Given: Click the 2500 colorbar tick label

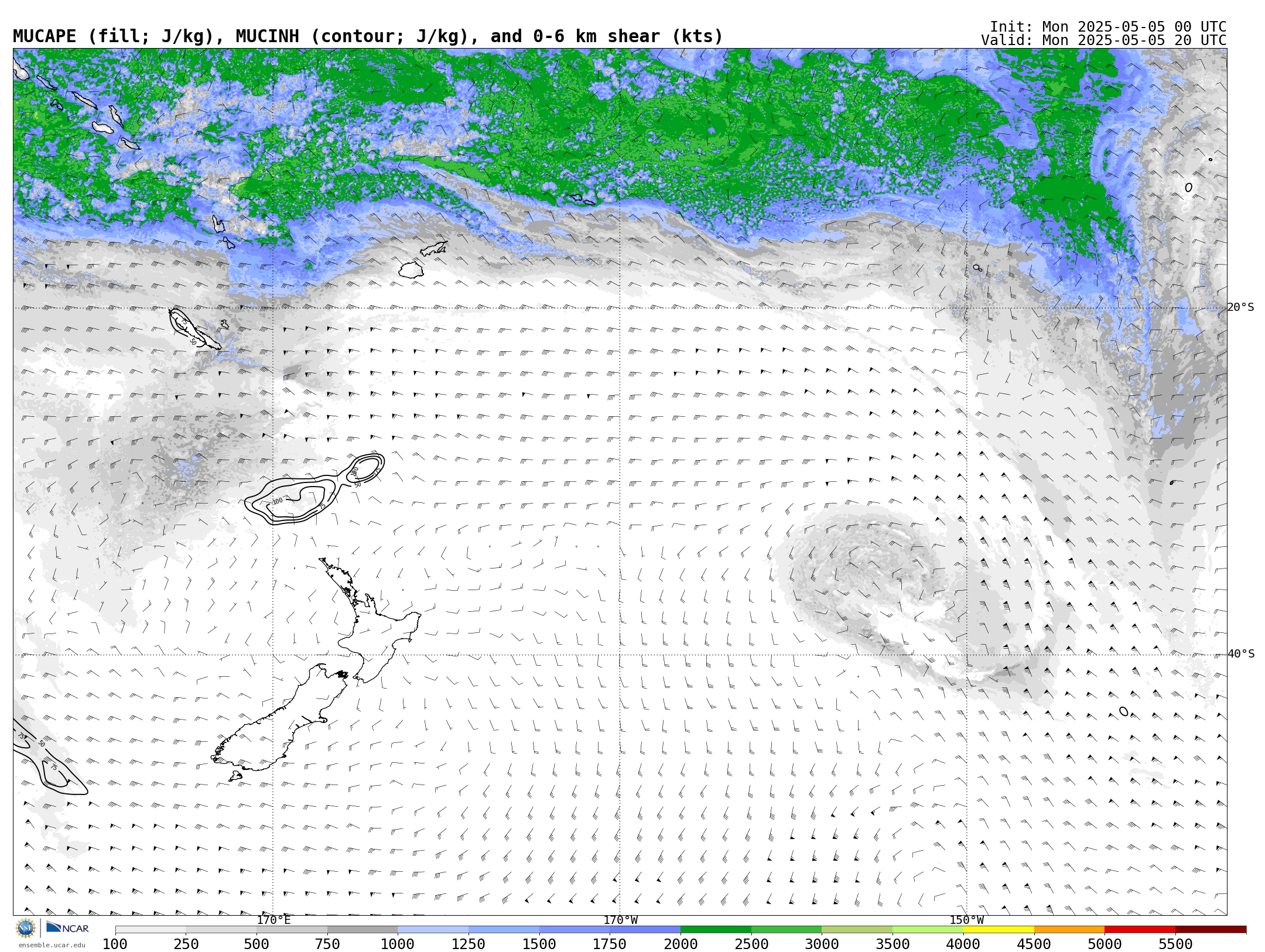Looking at the screenshot, I should click(x=751, y=944).
